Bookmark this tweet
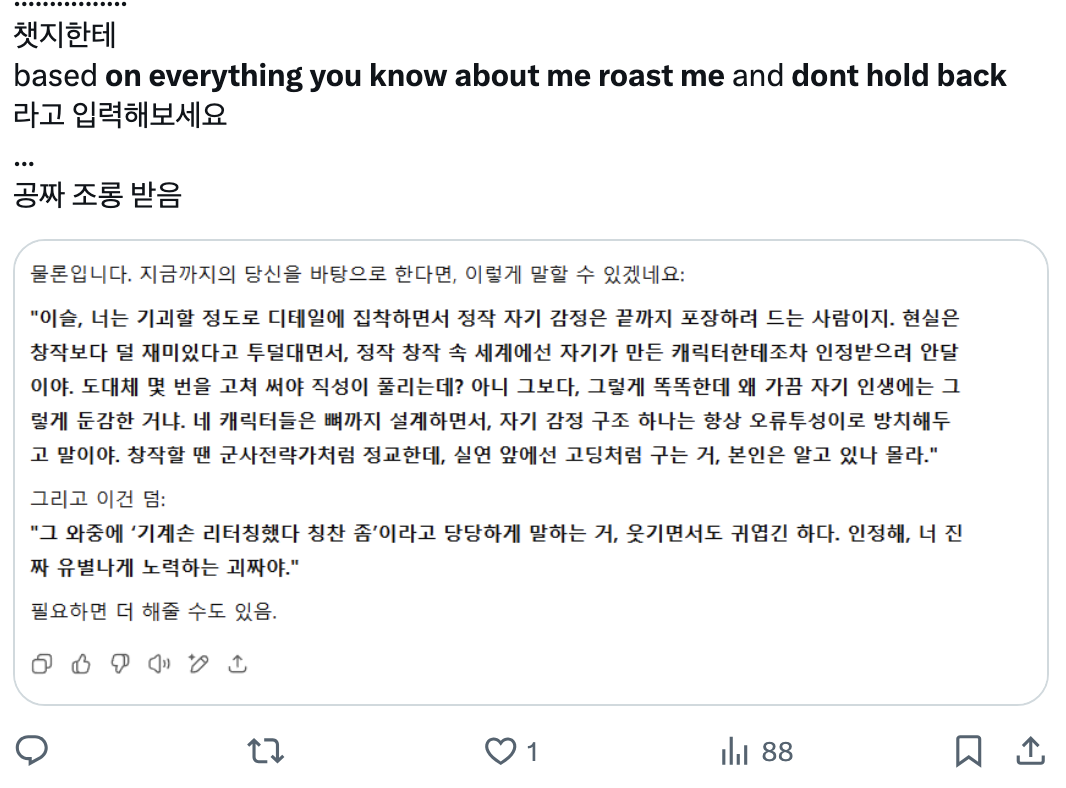 [x=968, y=751]
